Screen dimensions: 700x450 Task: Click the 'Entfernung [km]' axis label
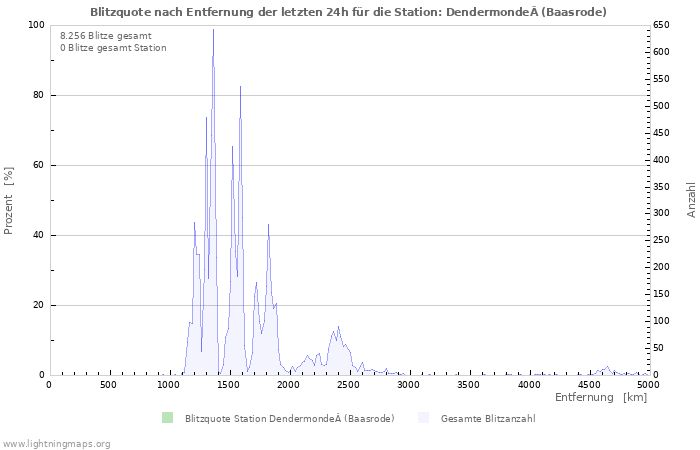[x=601, y=397]
